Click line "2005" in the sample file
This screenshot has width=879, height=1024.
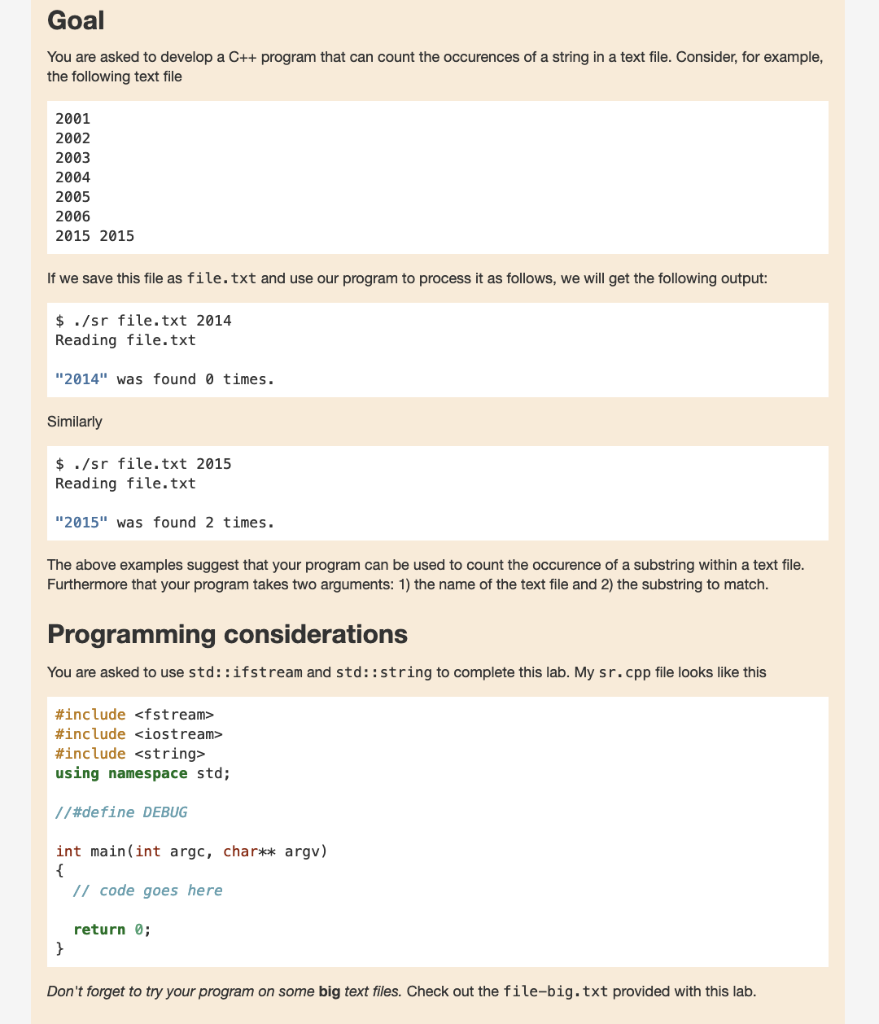72,197
